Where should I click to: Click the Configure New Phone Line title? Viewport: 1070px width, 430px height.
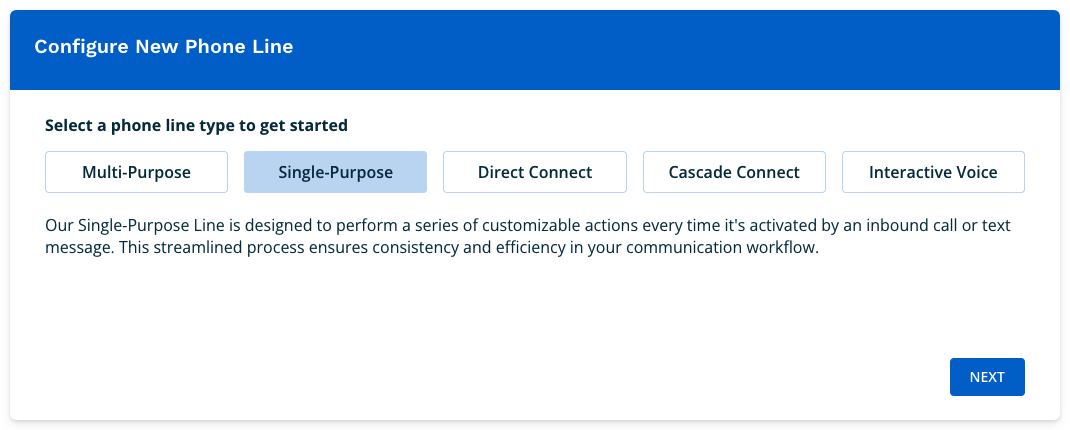[163, 47]
